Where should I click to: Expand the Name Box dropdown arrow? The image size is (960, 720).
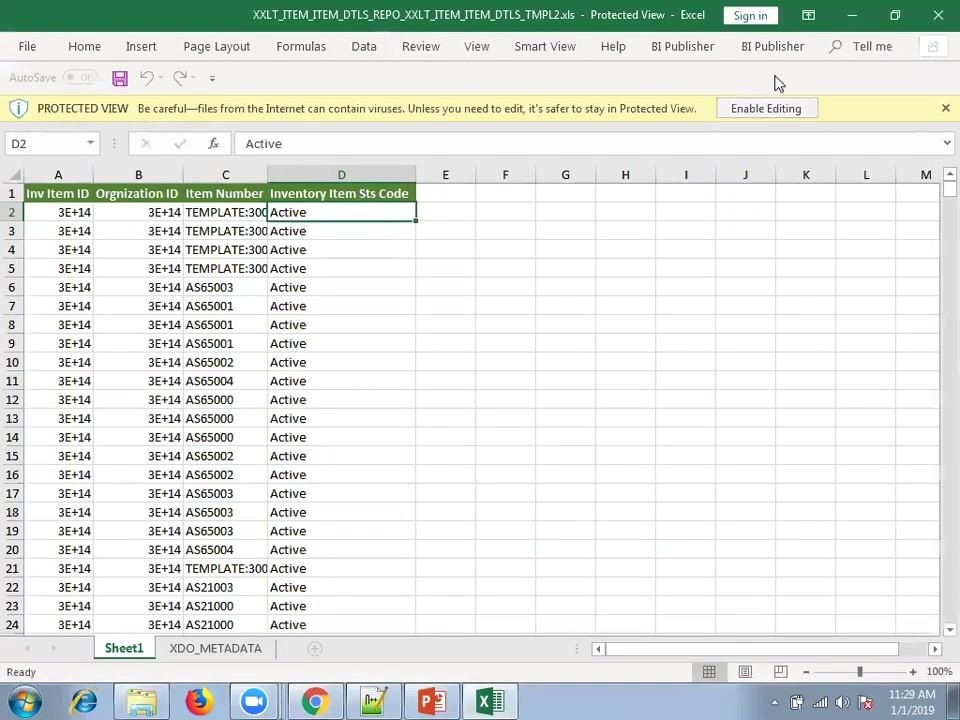[x=90, y=143]
